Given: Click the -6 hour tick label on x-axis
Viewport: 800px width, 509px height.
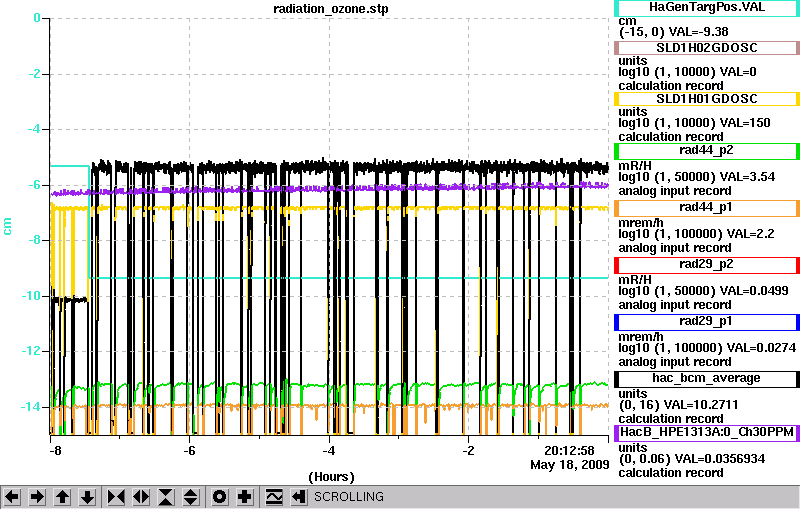Looking at the screenshot, I should 189,451.
